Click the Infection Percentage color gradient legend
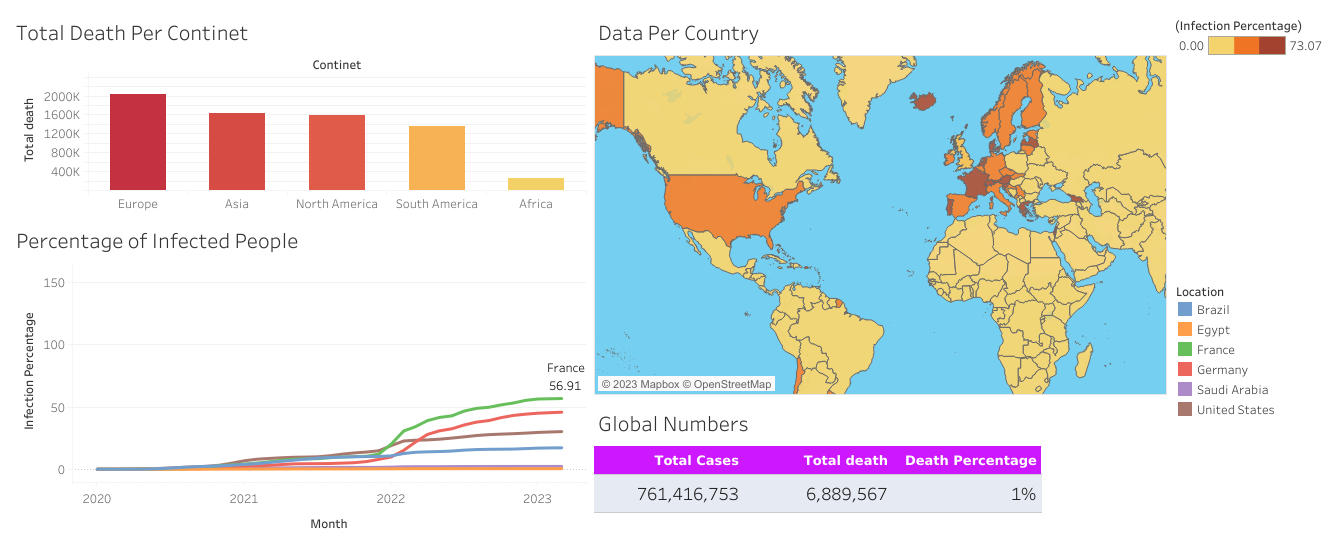 [x=1246, y=45]
